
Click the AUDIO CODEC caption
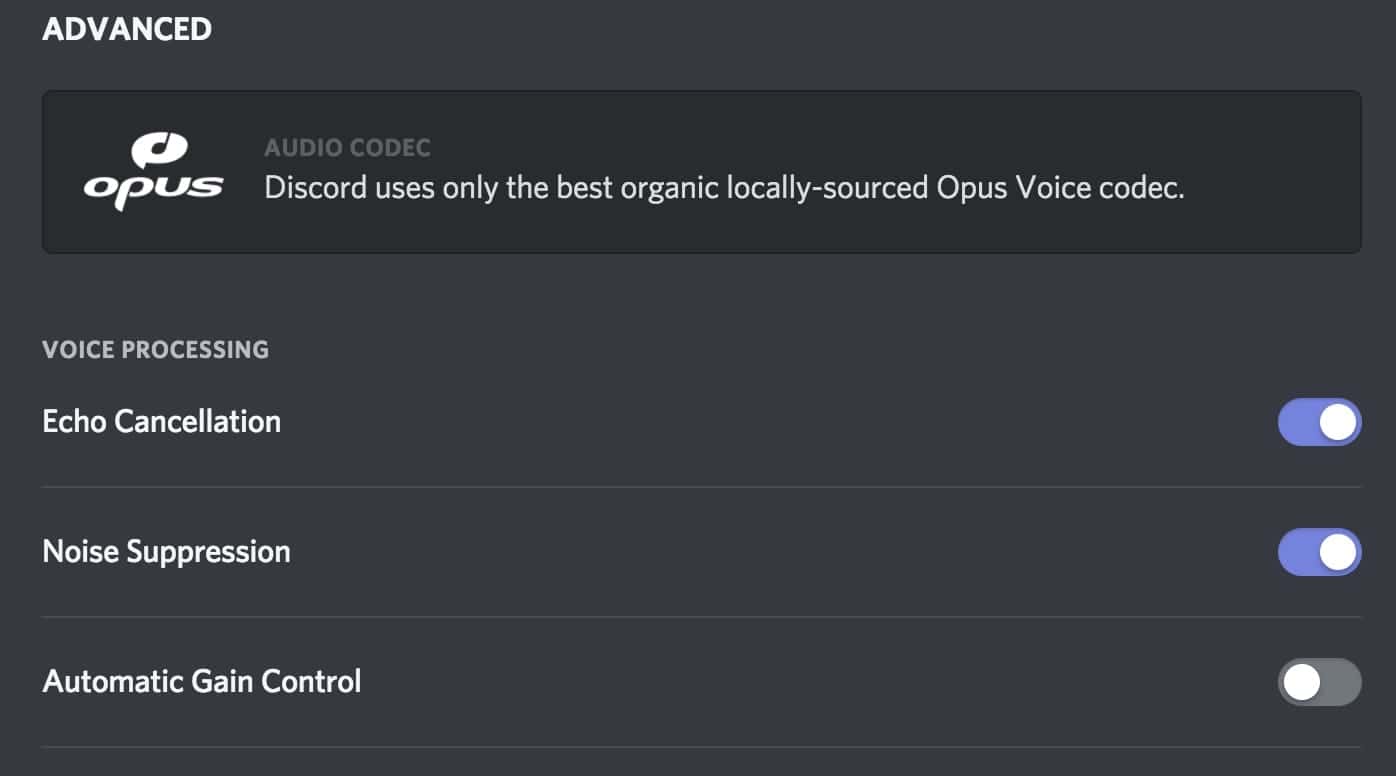click(x=347, y=148)
